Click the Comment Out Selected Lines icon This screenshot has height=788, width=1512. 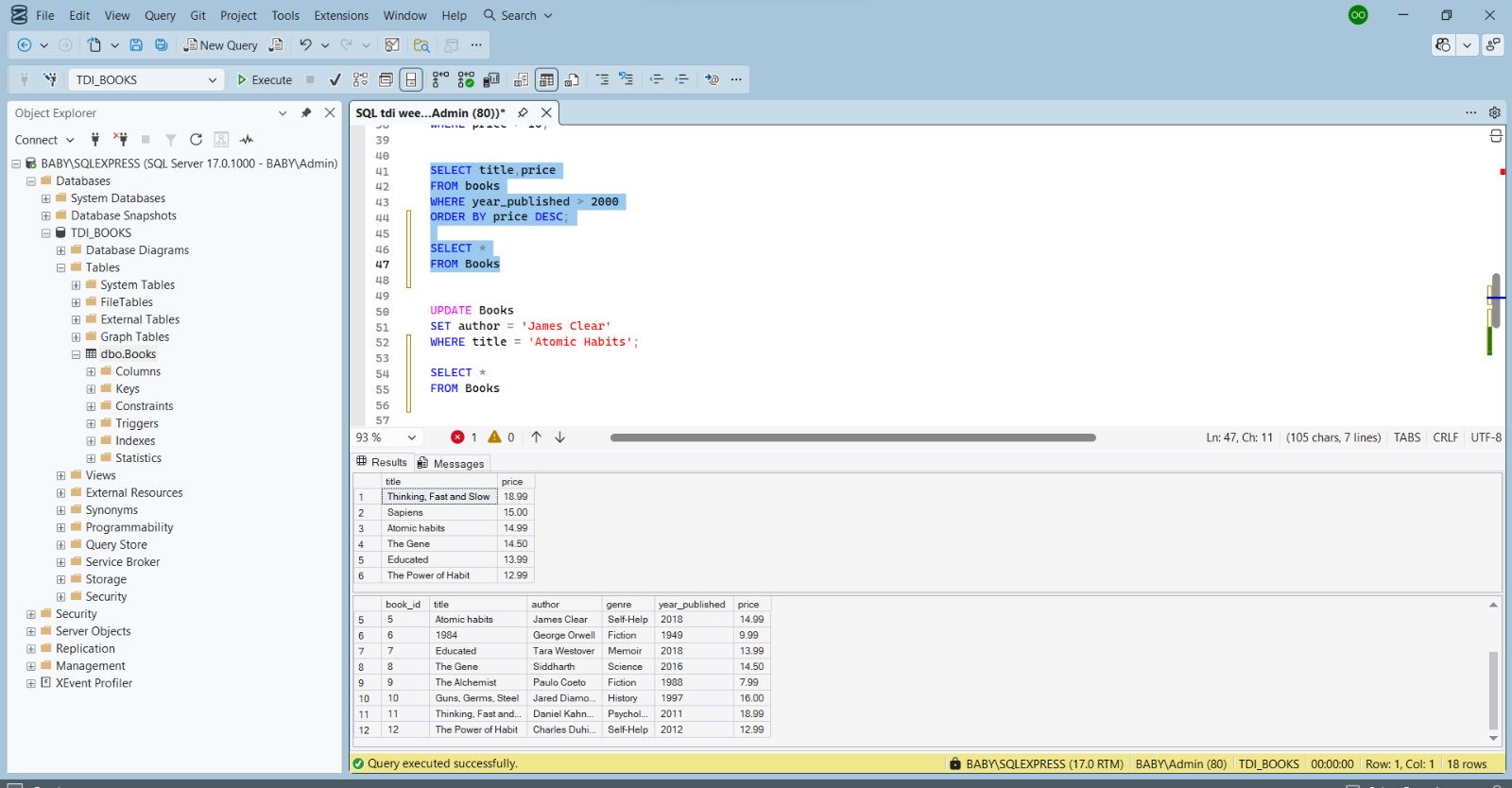click(x=602, y=80)
